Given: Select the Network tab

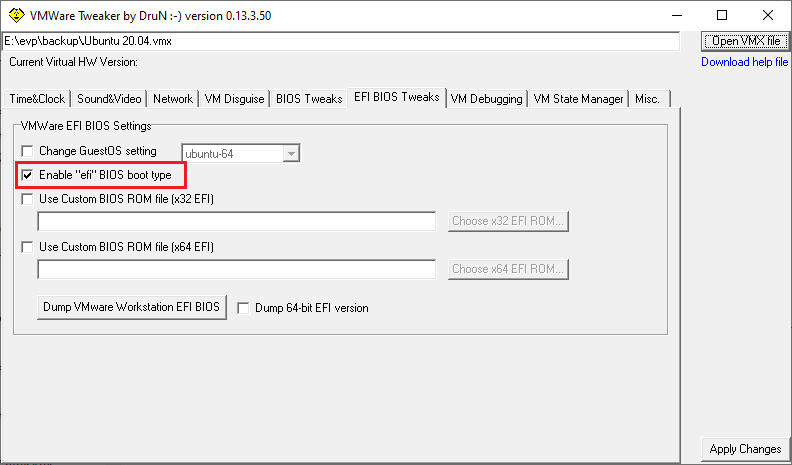Looking at the screenshot, I should [173, 99].
